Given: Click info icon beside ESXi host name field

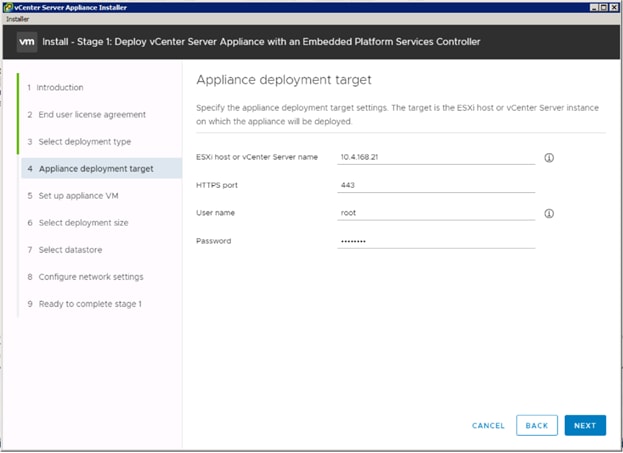Looking at the screenshot, I should pos(549,158).
